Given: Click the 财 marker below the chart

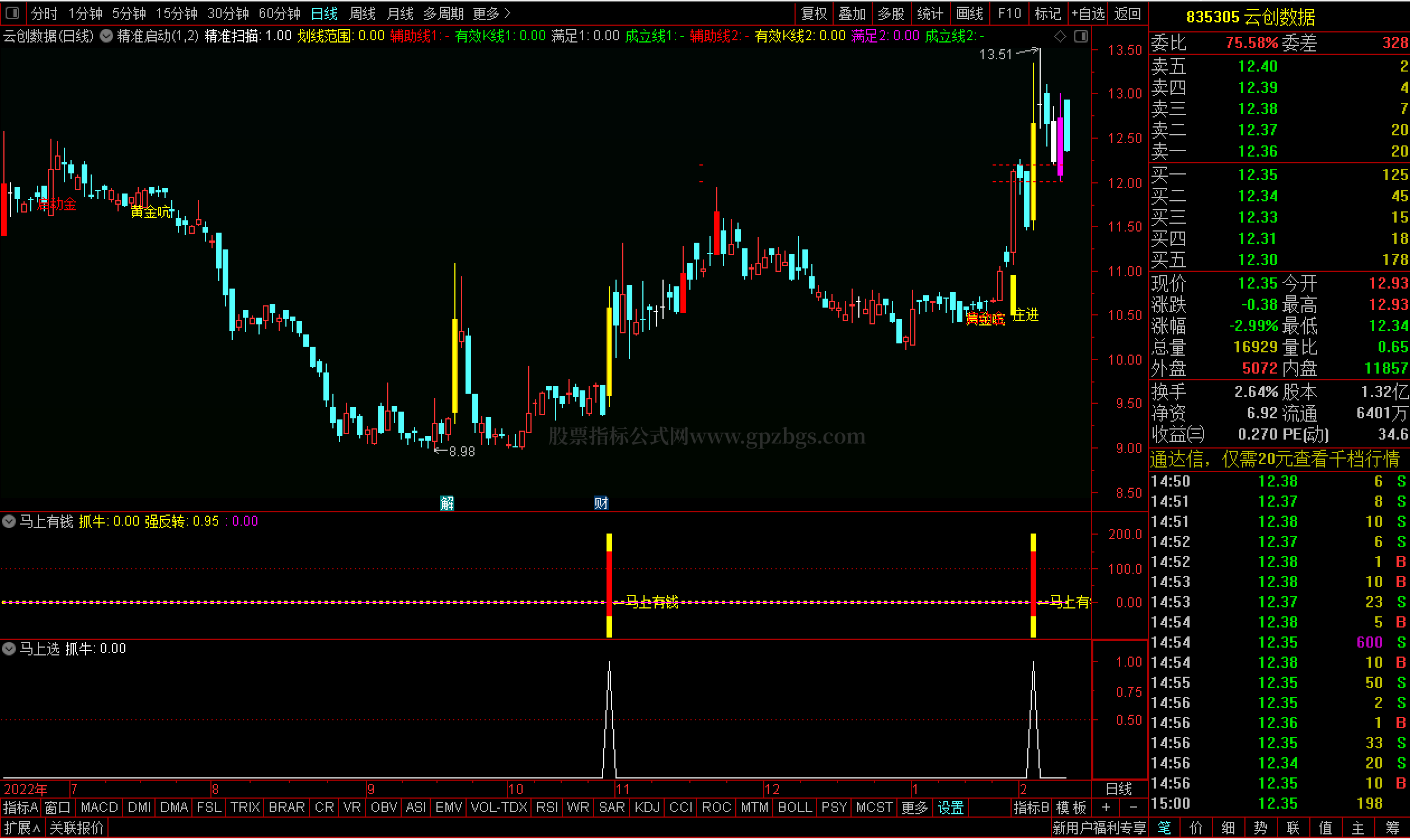Looking at the screenshot, I should (601, 503).
